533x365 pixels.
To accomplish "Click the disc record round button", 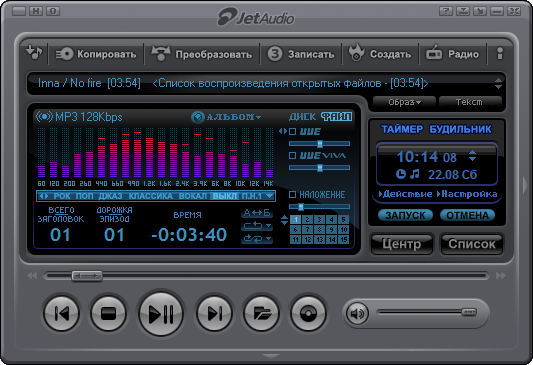I will click(308, 313).
